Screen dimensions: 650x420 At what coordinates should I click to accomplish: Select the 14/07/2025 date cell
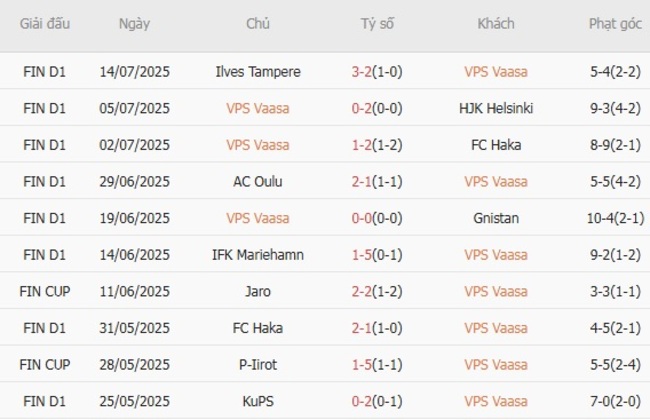[134, 72]
